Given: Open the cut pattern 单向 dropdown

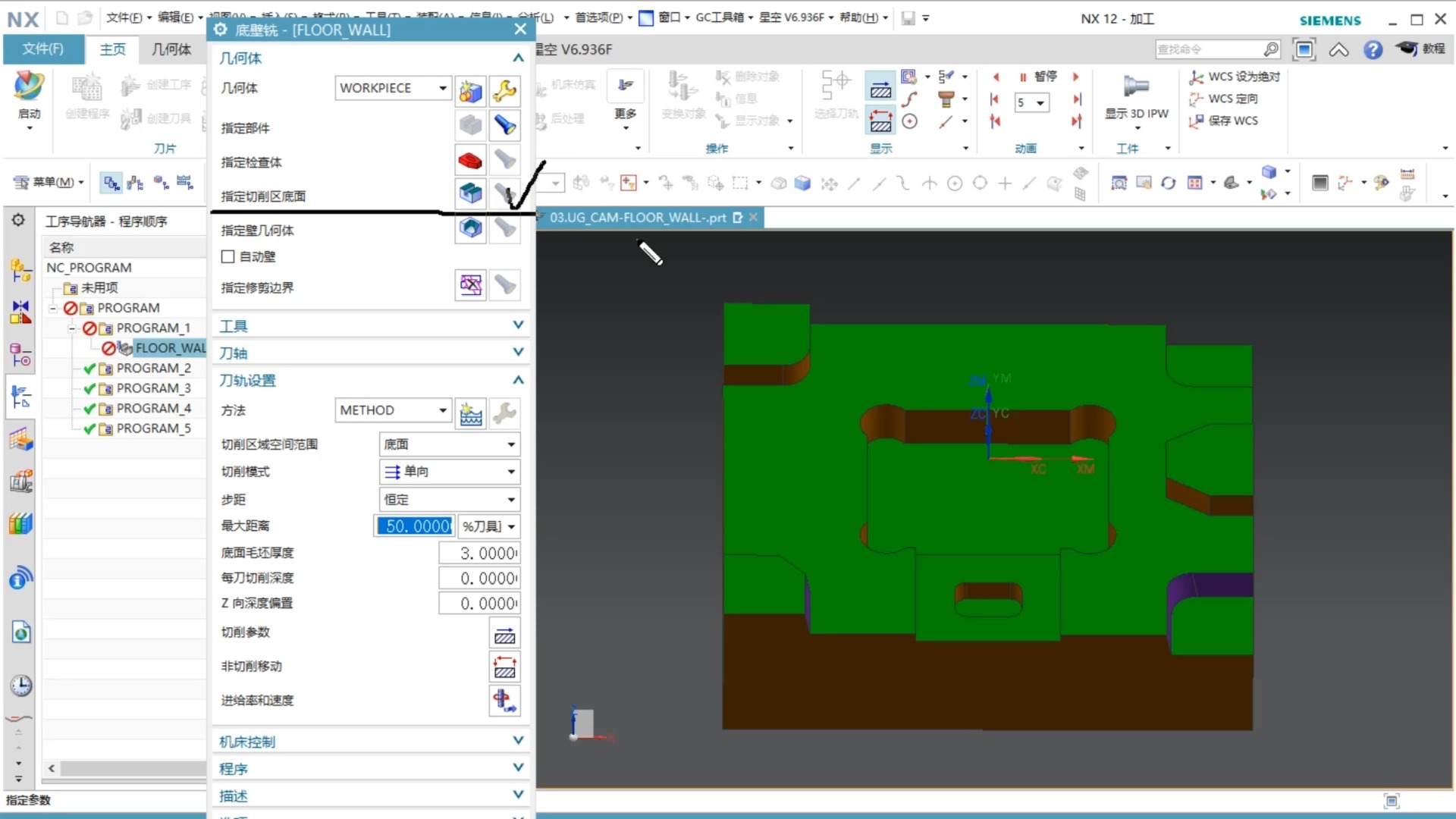Looking at the screenshot, I should (510, 472).
